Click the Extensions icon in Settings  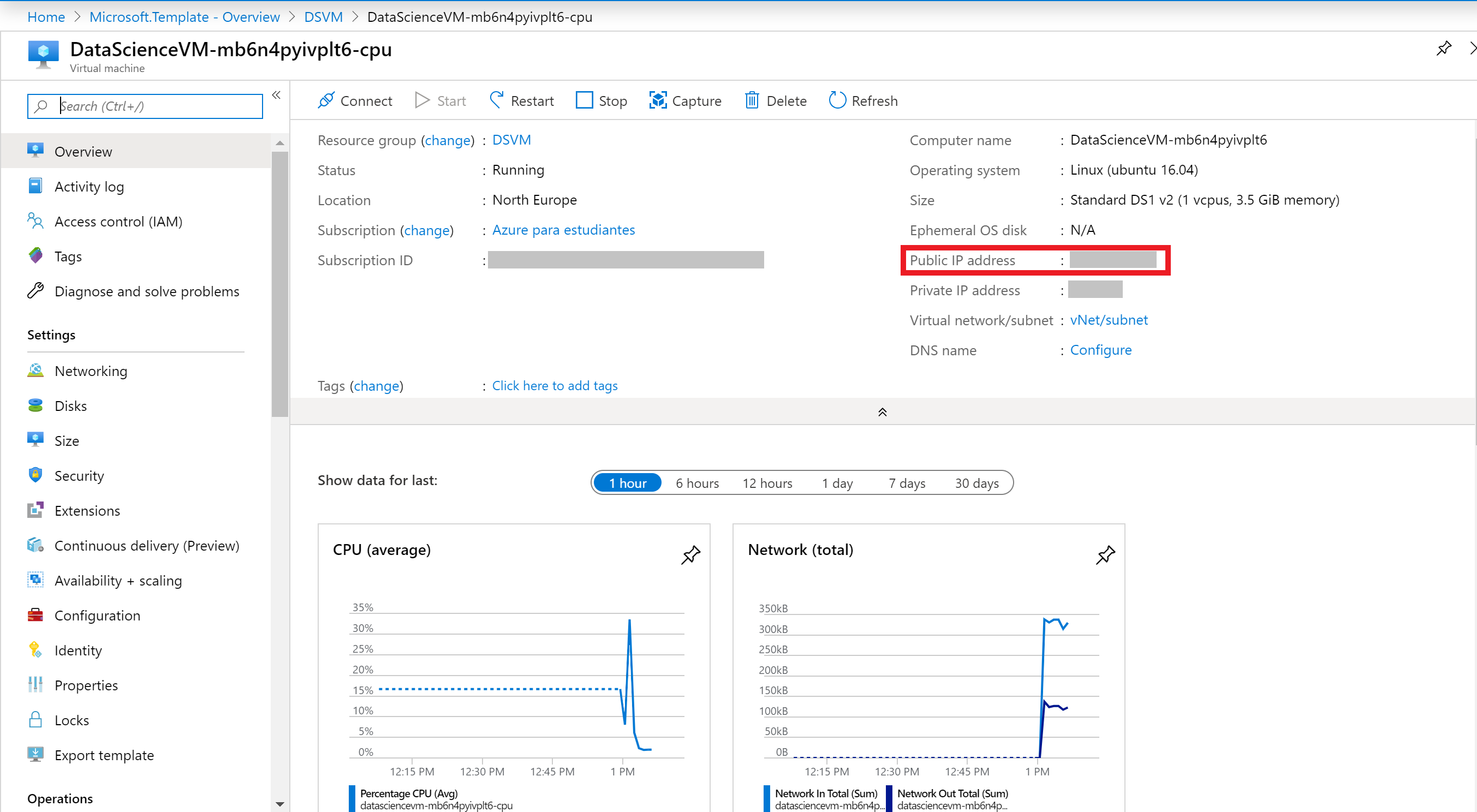click(35, 510)
